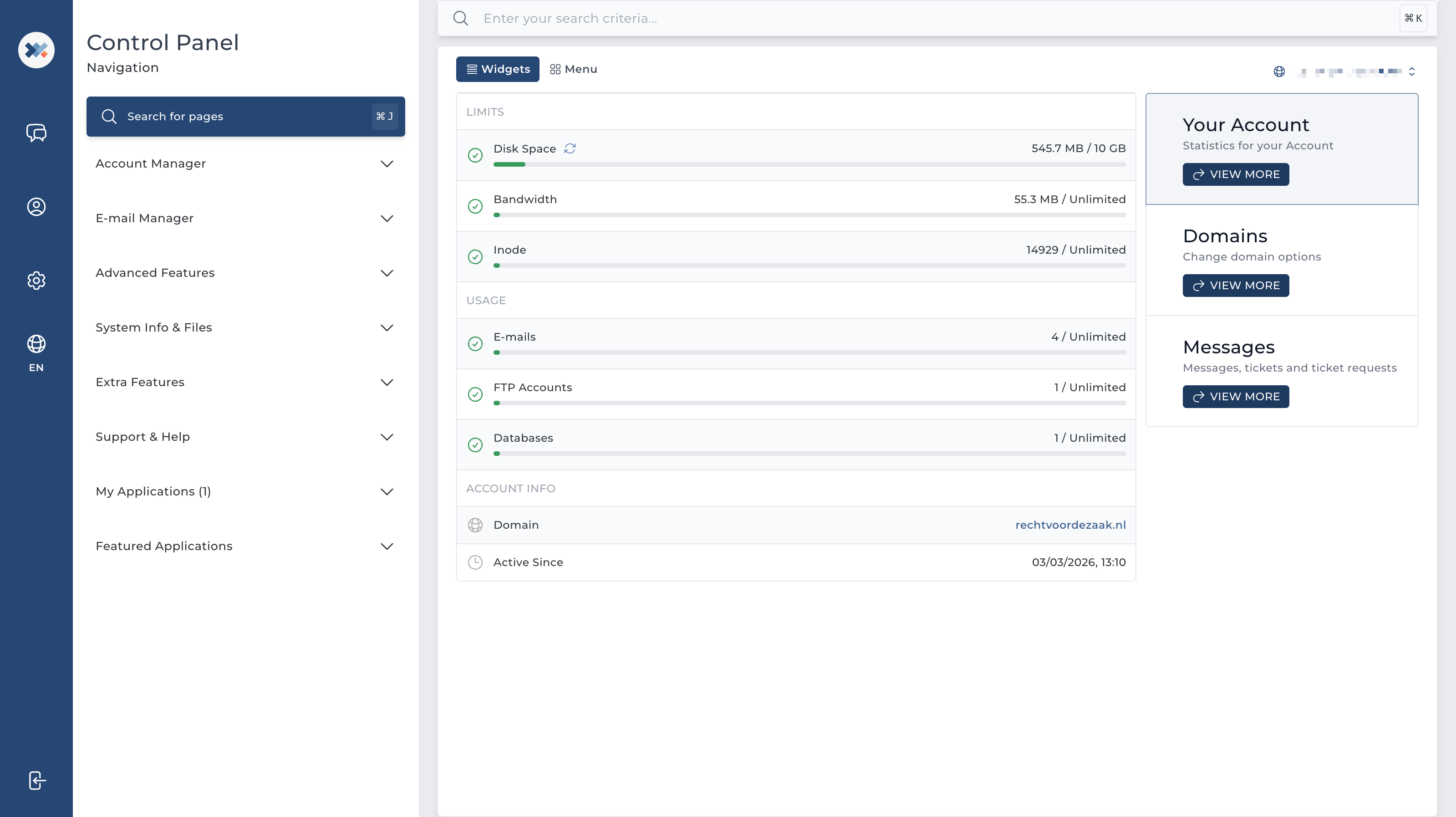This screenshot has width=1456, height=817.
Task: Click the globe icon in the Domain row
Action: [475, 525]
